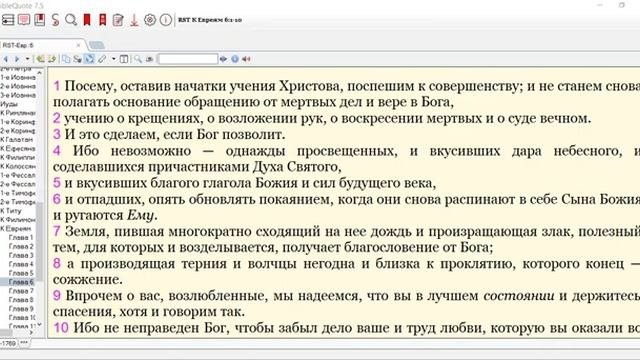The image size is (640, 360).
Task: Select К Ефесянам in the book list
Action: click(x=18, y=149)
